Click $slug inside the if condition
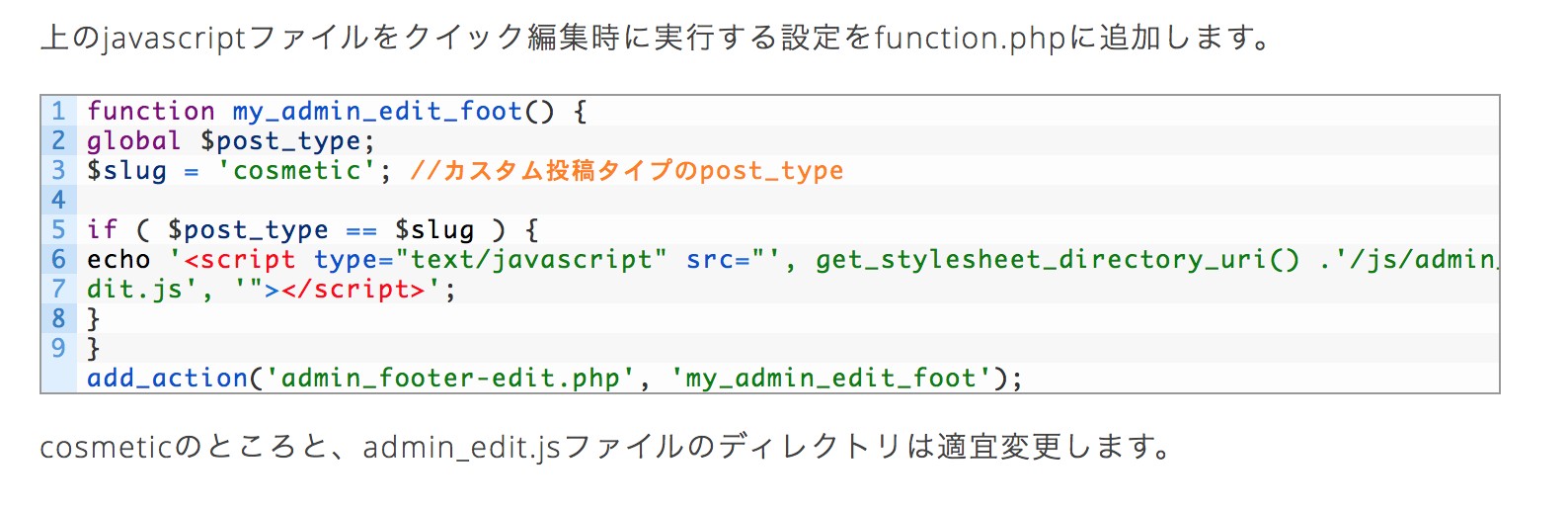The image size is (1568, 508). point(434,229)
